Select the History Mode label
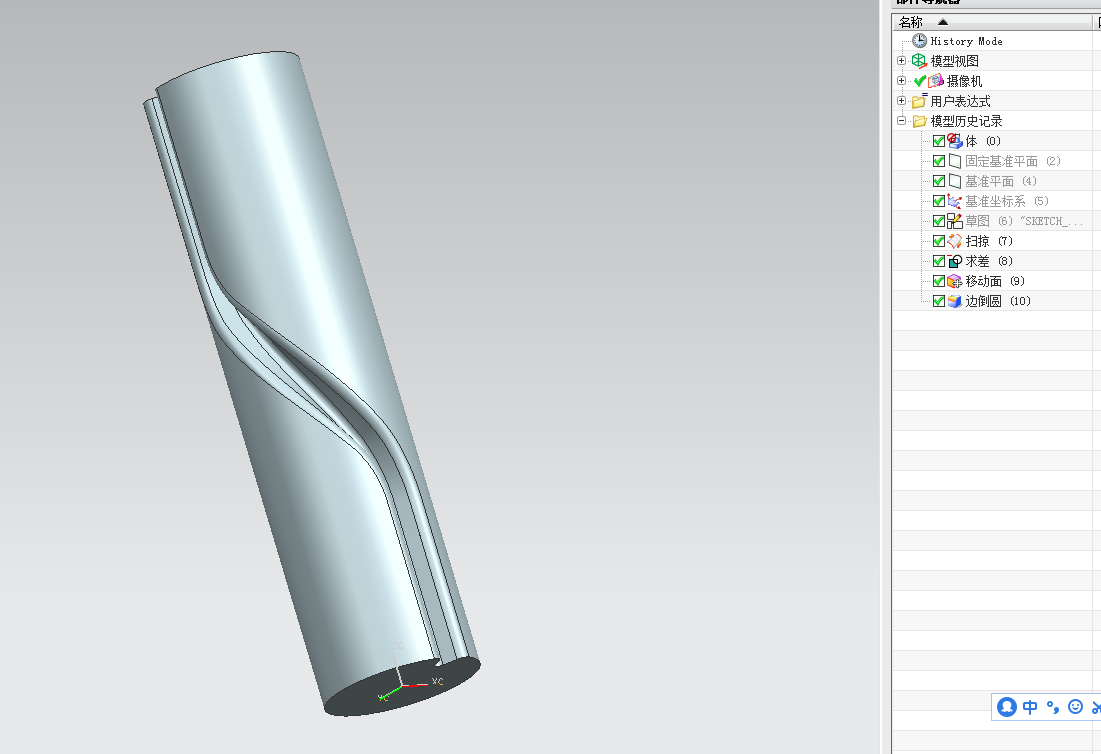The height and width of the screenshot is (754, 1101). click(x=966, y=41)
